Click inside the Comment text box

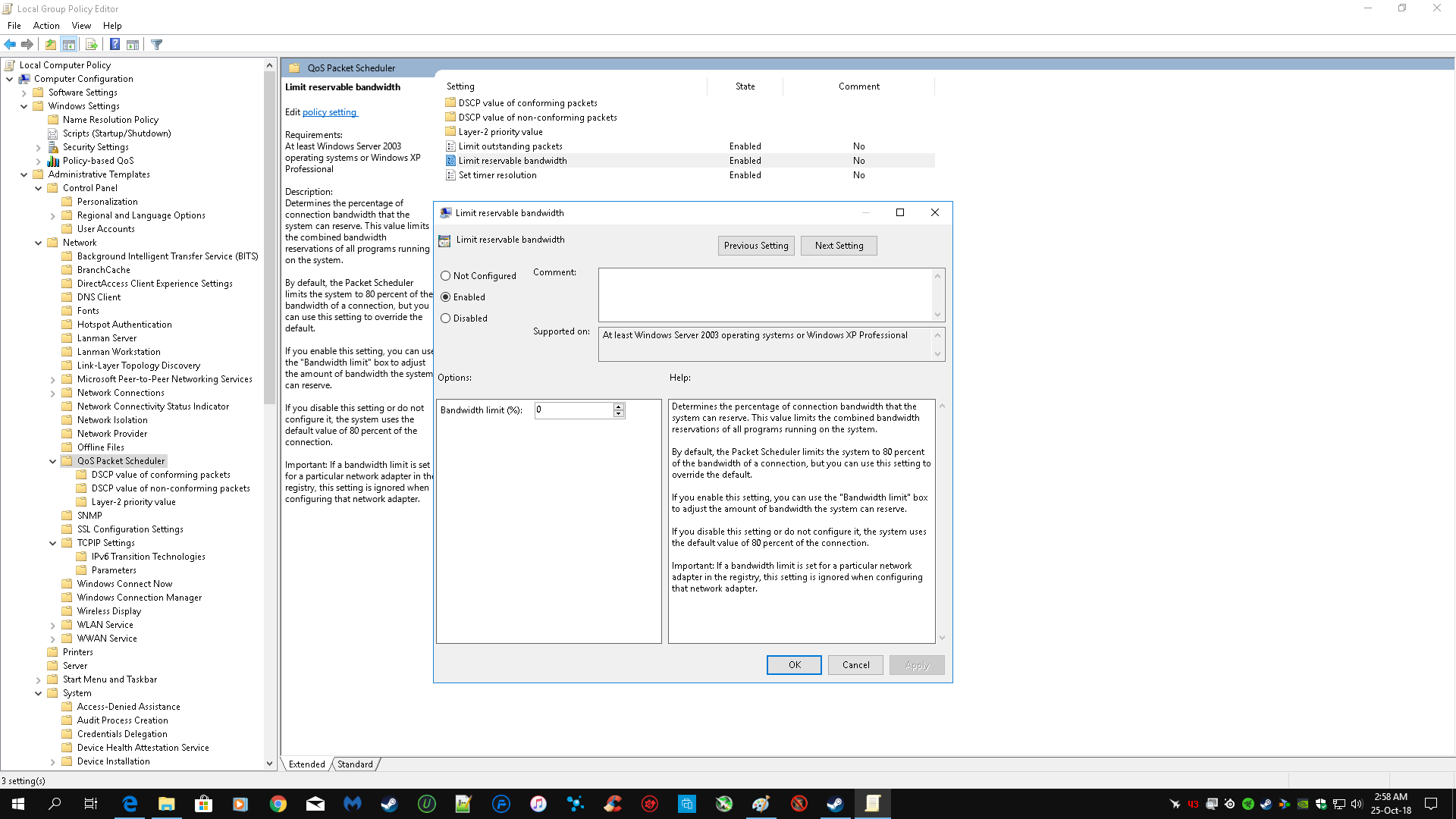(x=764, y=294)
